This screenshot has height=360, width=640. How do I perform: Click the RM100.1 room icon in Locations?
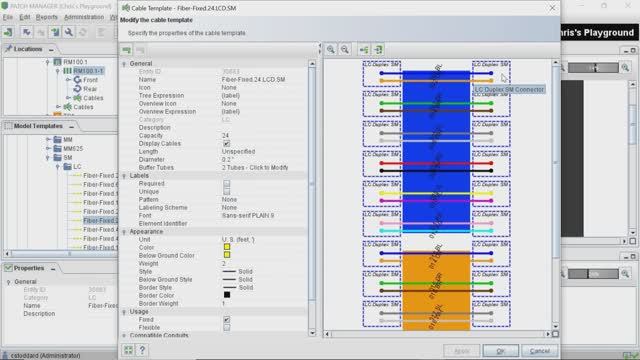[58, 62]
